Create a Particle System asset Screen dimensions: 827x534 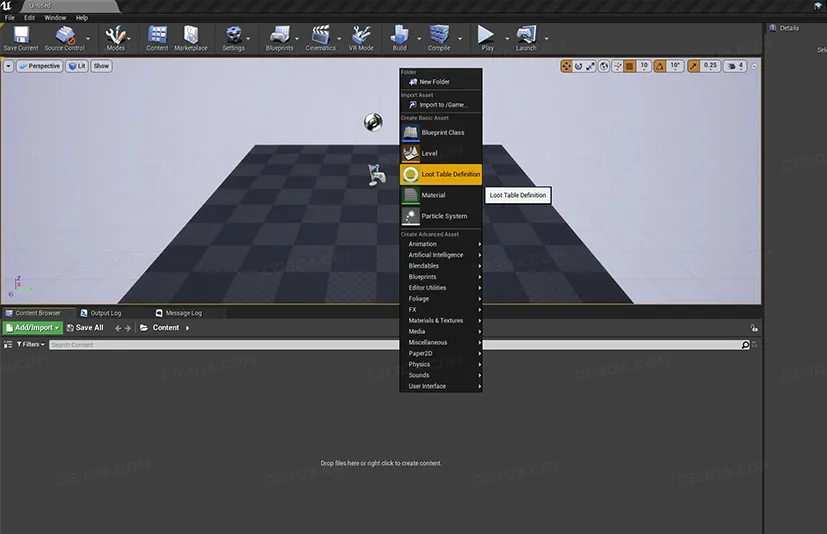click(441, 216)
